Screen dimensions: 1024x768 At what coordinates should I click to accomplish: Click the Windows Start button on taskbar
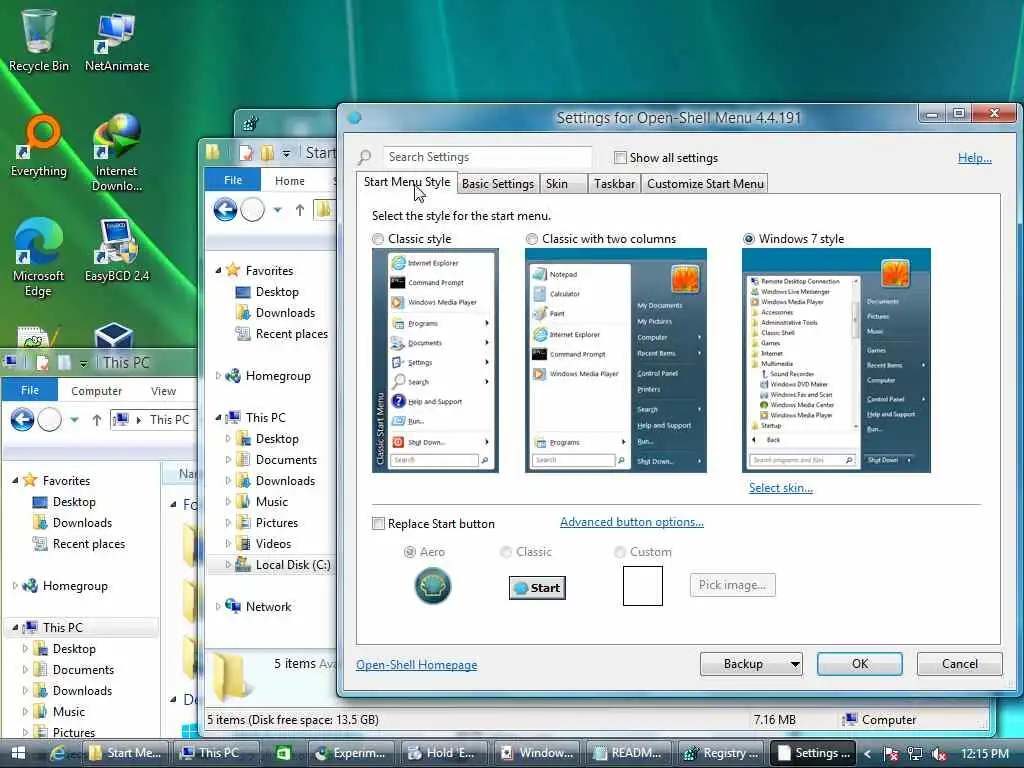(x=18, y=753)
